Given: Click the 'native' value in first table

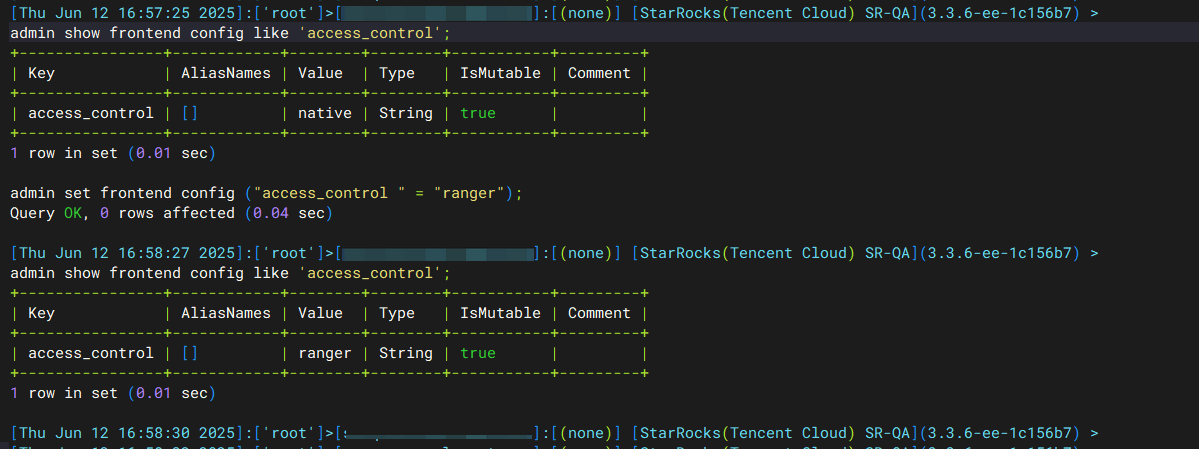Looking at the screenshot, I should pyautogui.click(x=324, y=113).
